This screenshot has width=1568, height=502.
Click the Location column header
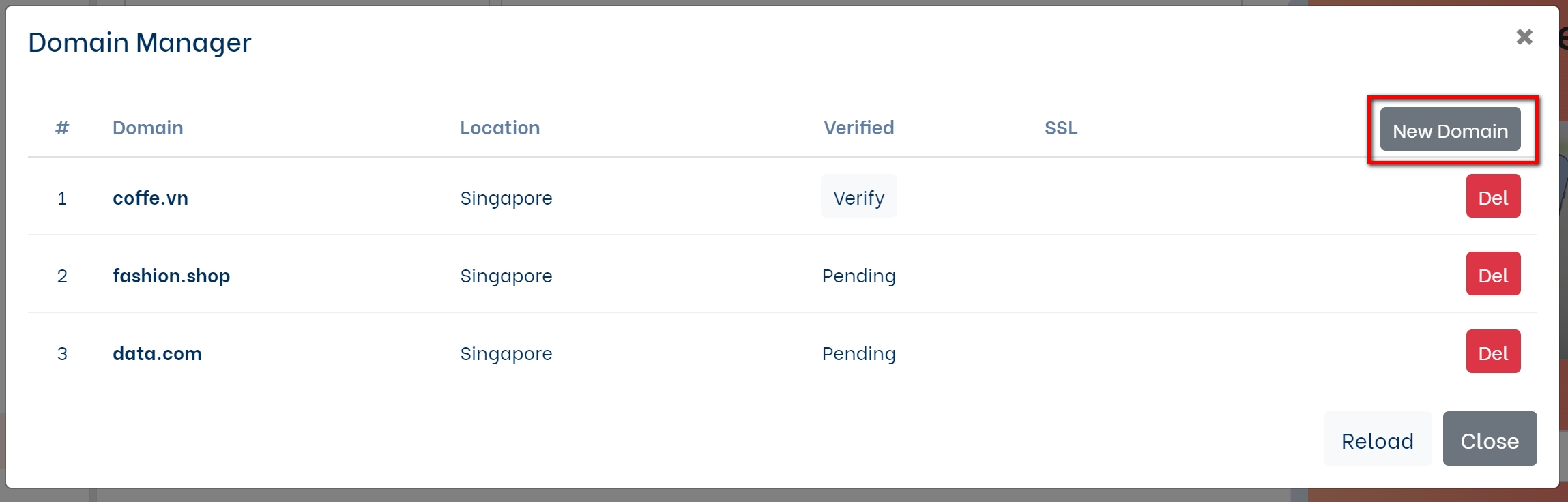coord(499,128)
